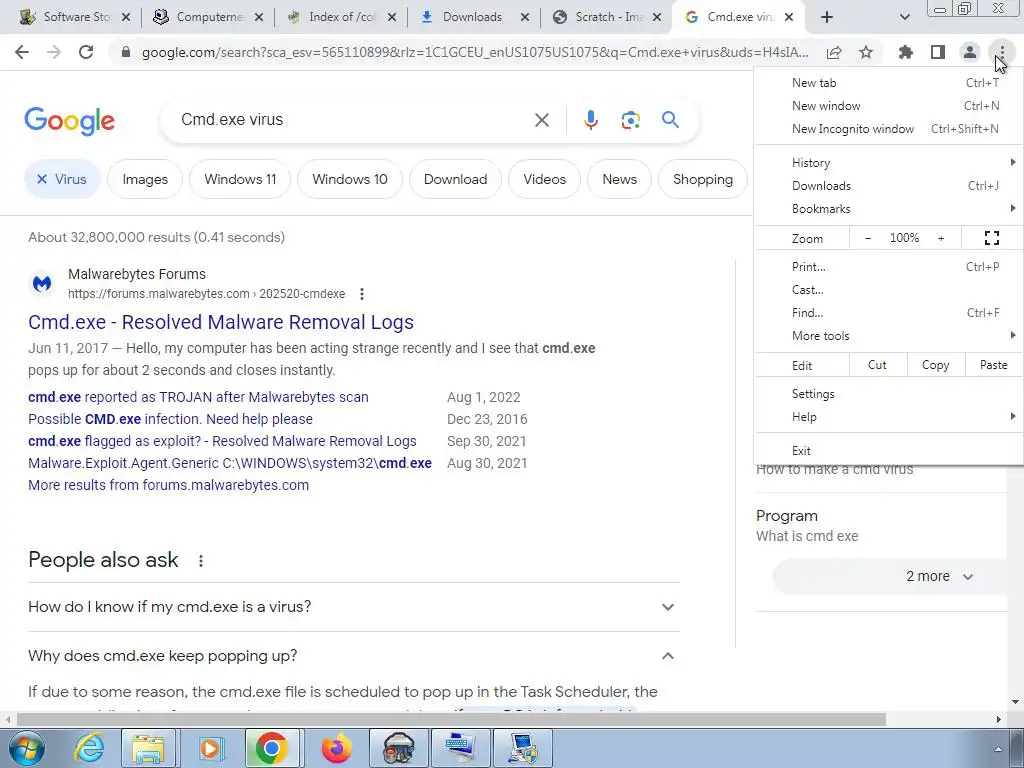Click the browser forward arrow

click(54, 52)
